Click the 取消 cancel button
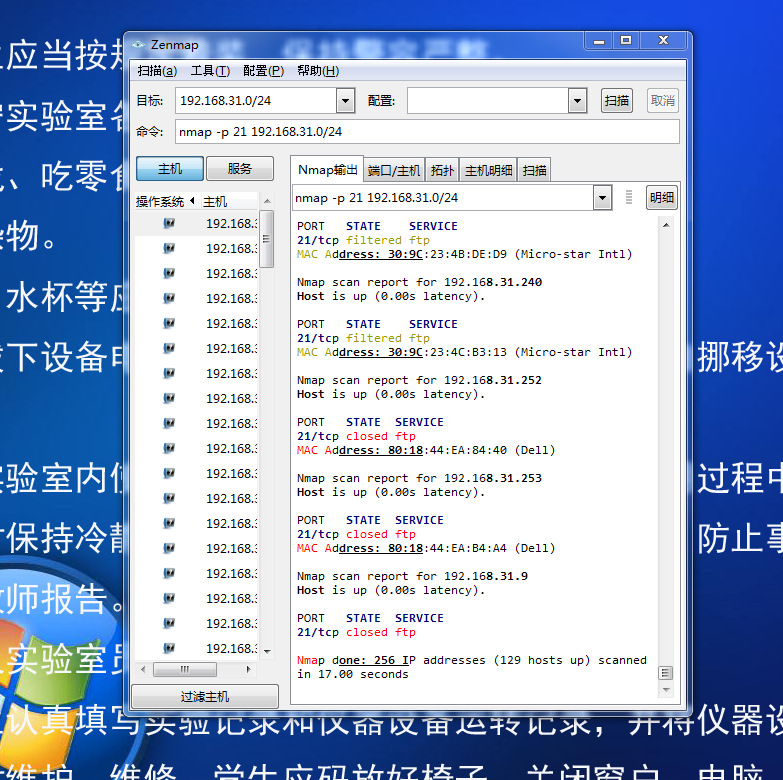Image resolution: width=783 pixels, height=780 pixels. coord(662,101)
